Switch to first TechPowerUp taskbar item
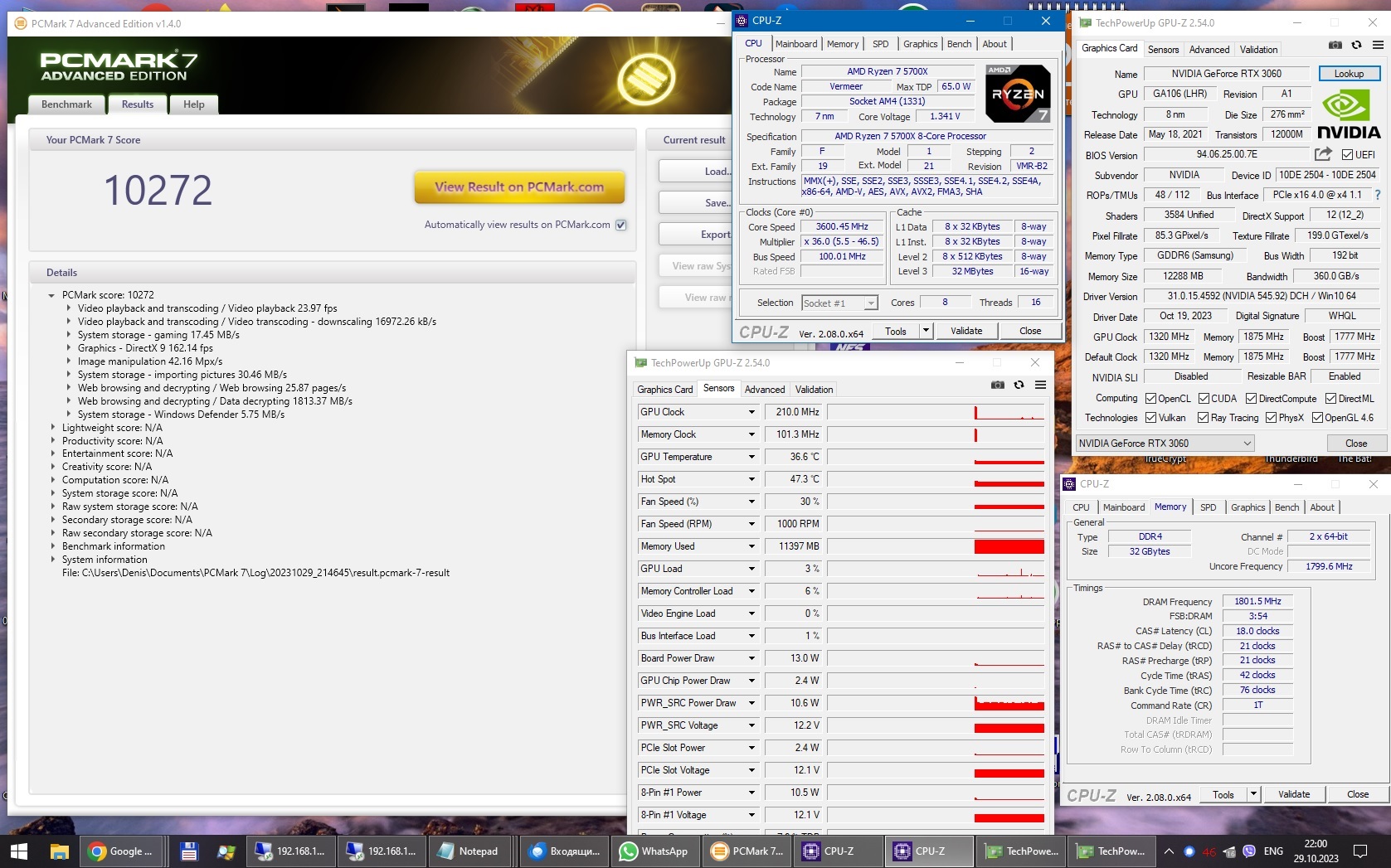Viewport: 1391px width, 868px height. pyautogui.click(x=1021, y=851)
